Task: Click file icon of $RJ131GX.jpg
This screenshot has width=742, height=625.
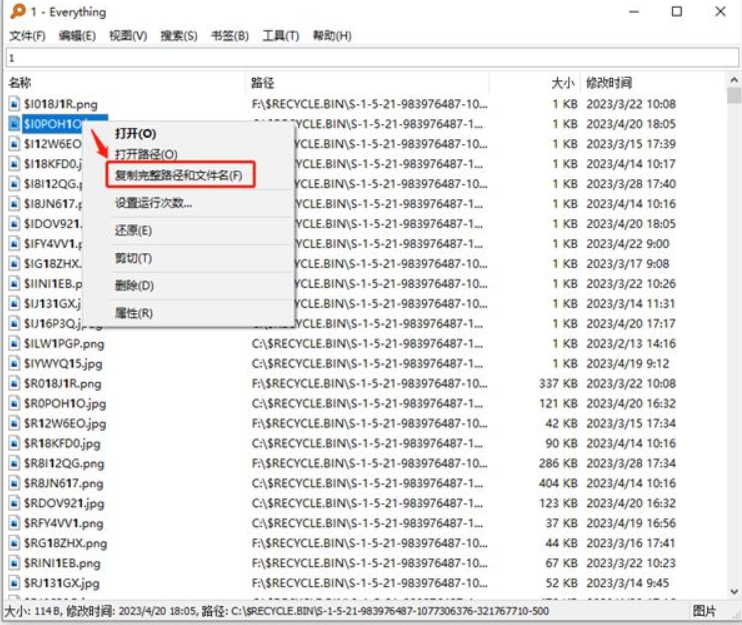Action: tap(15, 583)
